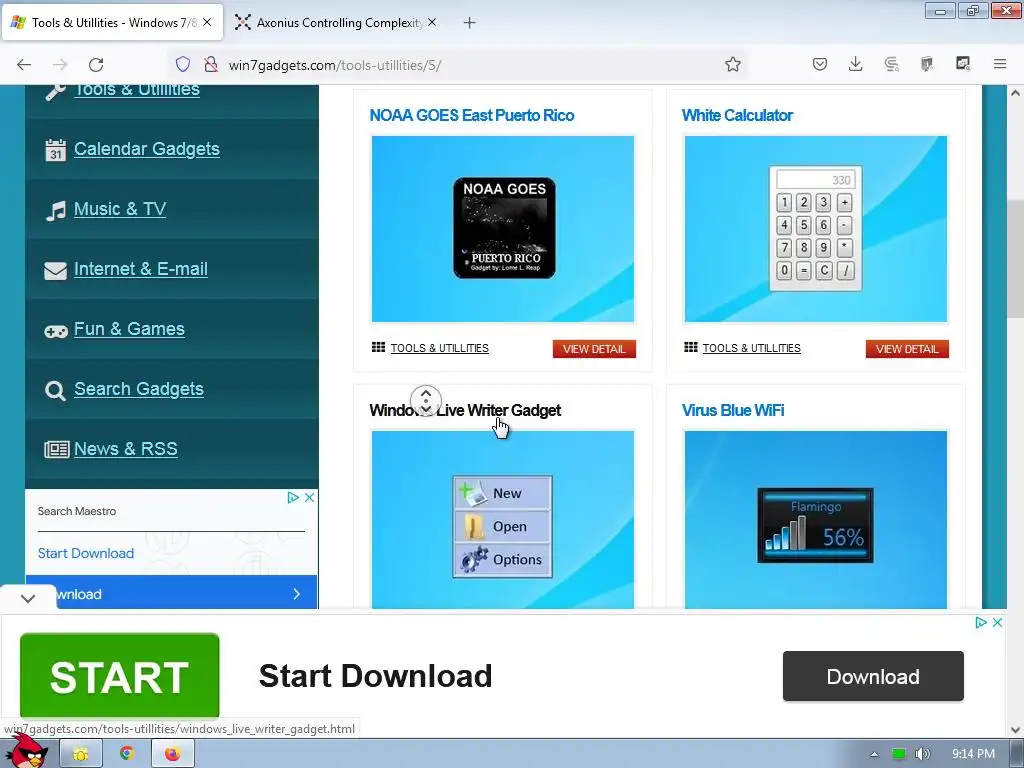Image resolution: width=1024 pixels, height=768 pixels.
Task: Click the gamepad icon for Fun & Games
Action: click(56, 332)
